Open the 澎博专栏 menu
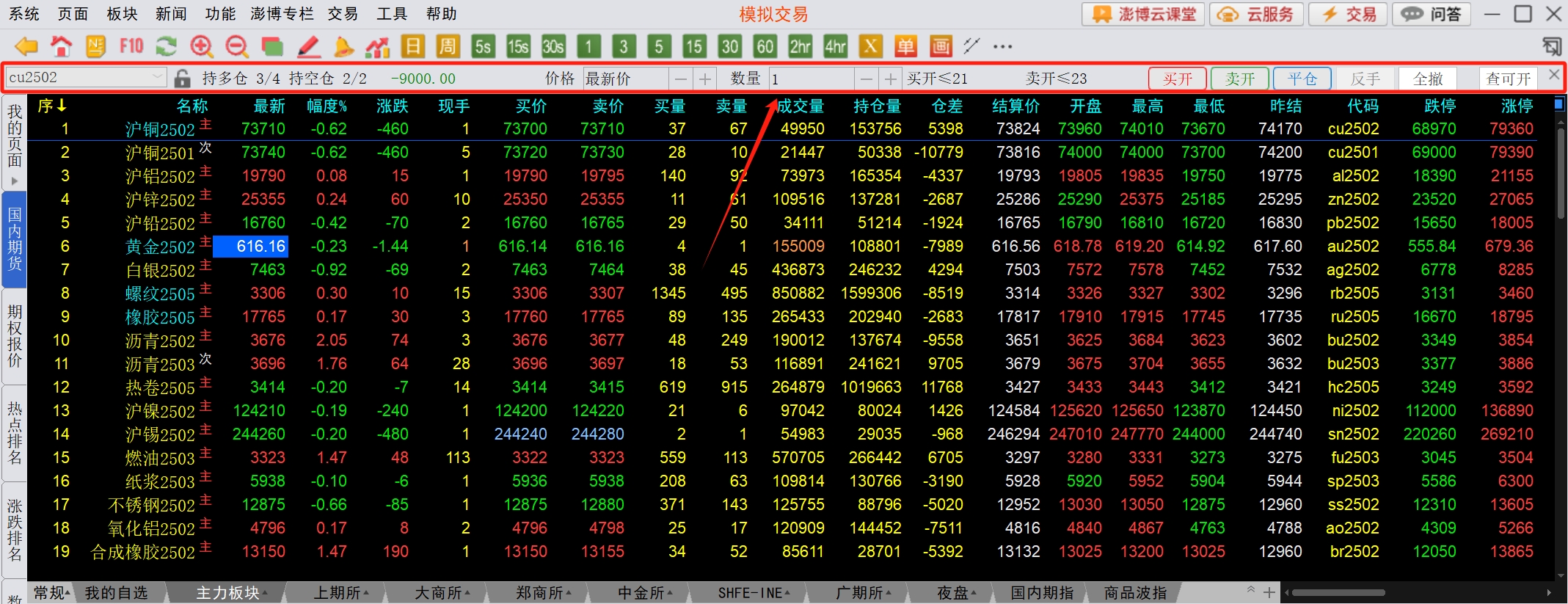 281,14
